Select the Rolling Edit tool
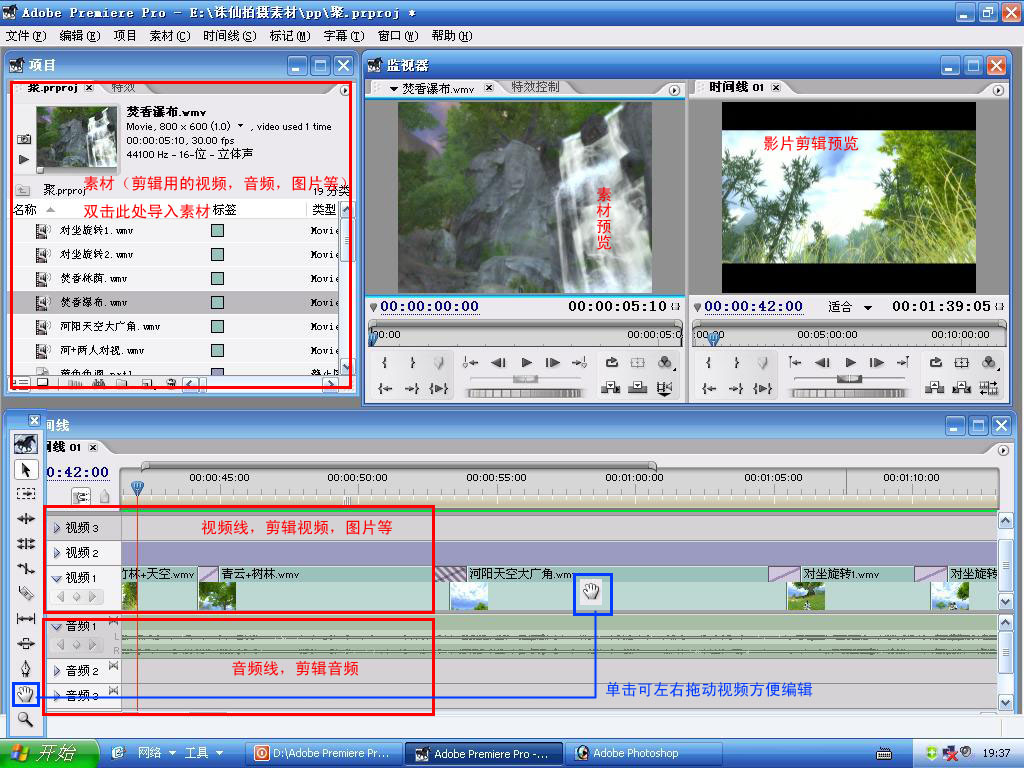The image size is (1024, 768). [x=25, y=543]
